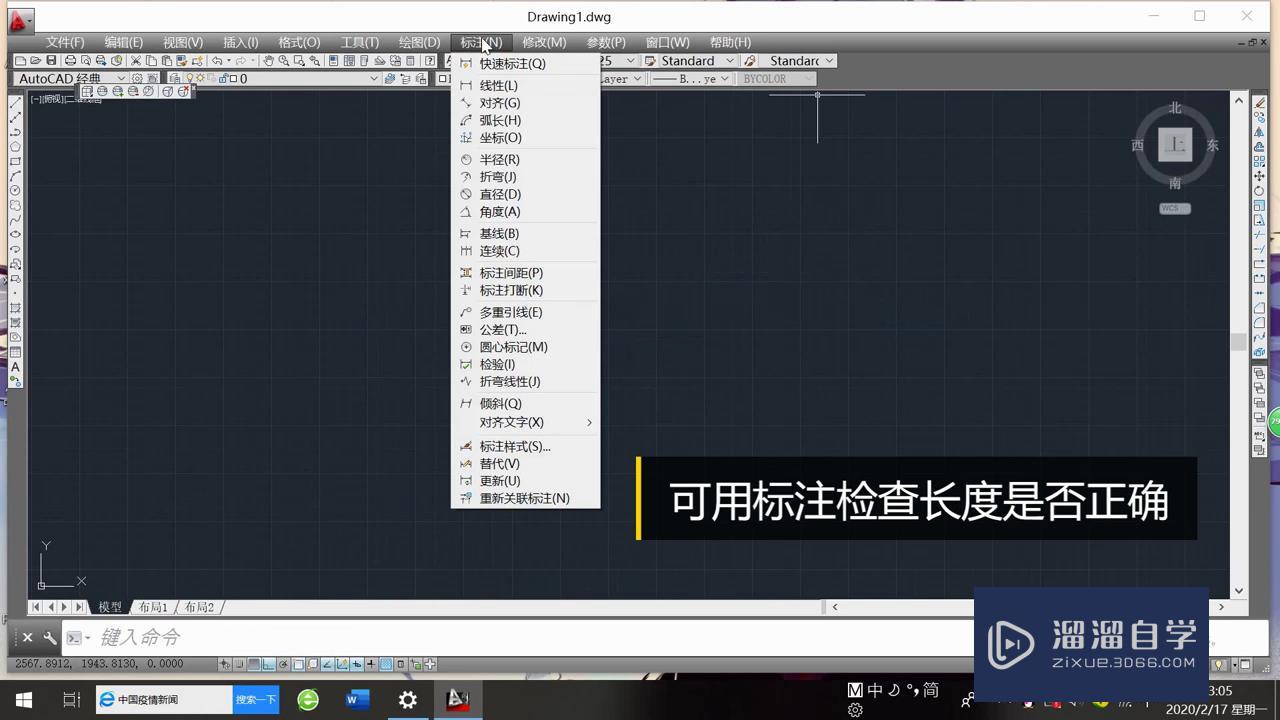Open 标注样式(S)... dialog from the menu

click(514, 446)
